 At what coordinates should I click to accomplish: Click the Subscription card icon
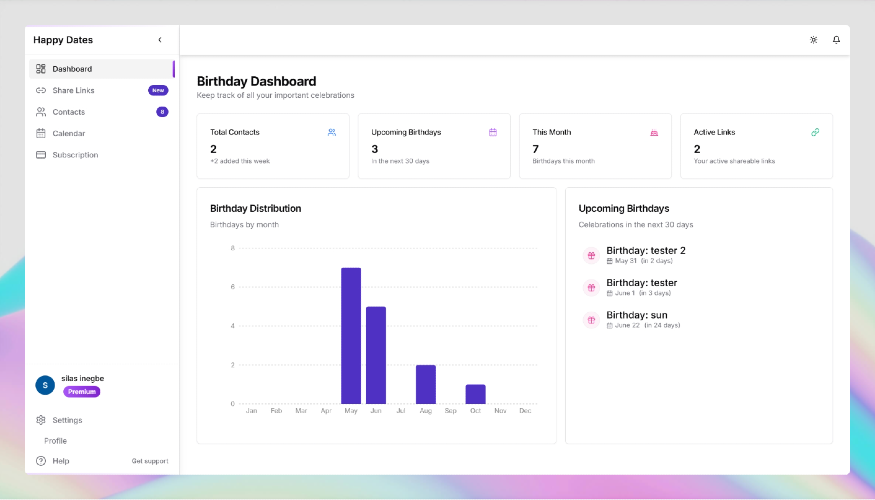(x=41, y=155)
